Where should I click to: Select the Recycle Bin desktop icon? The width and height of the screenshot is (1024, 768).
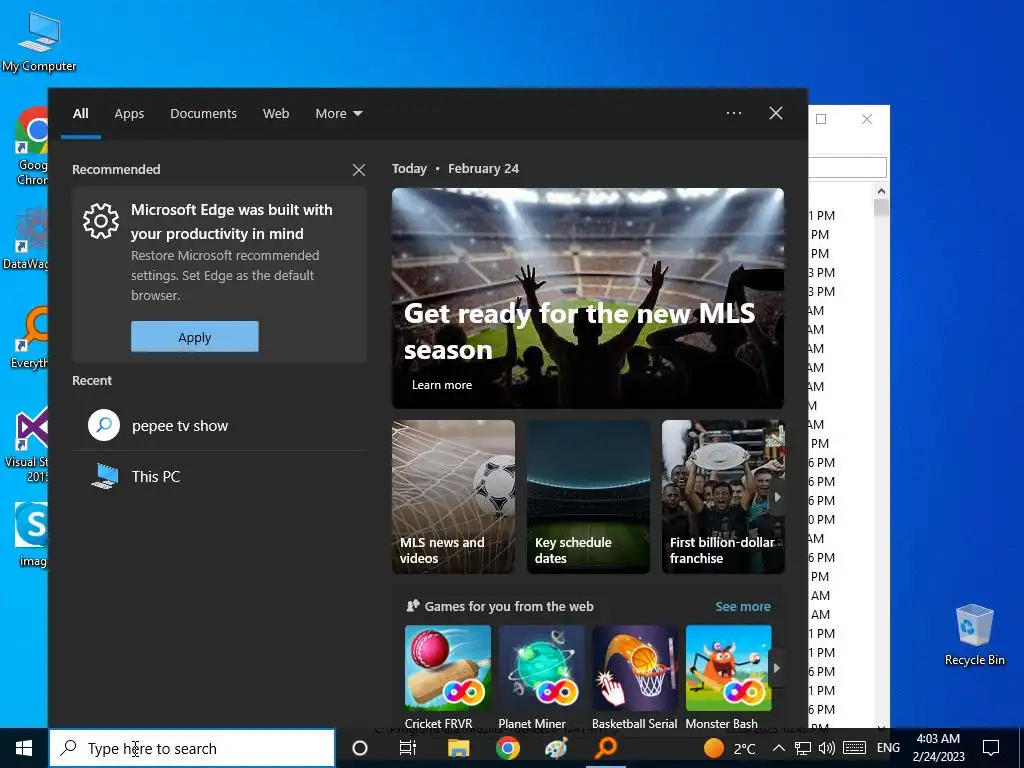(974, 635)
